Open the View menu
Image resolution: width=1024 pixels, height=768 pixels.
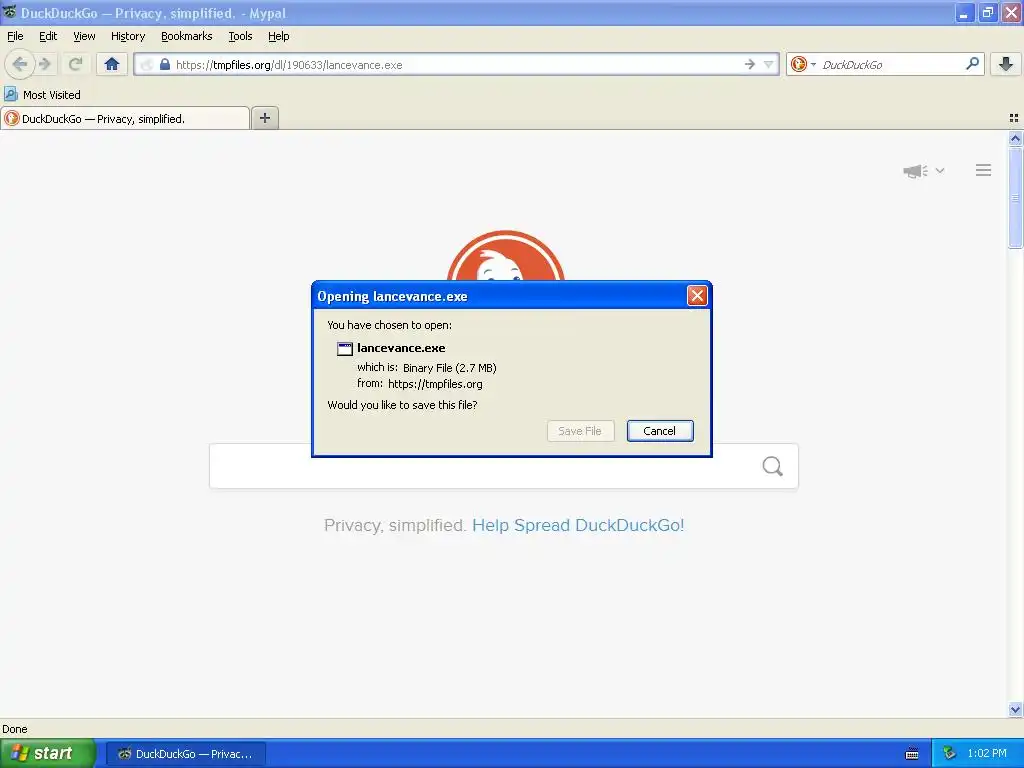pos(84,36)
